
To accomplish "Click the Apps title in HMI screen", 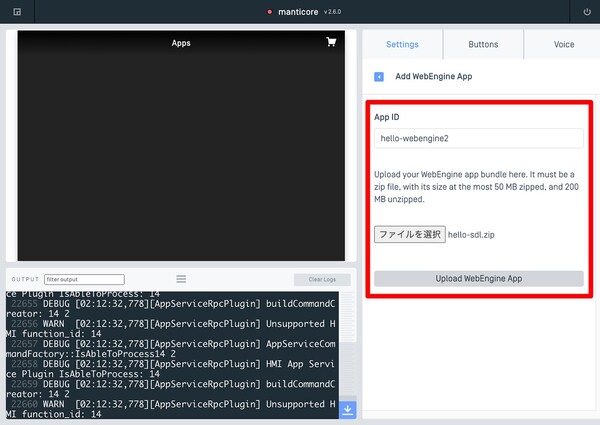I will click(181, 43).
